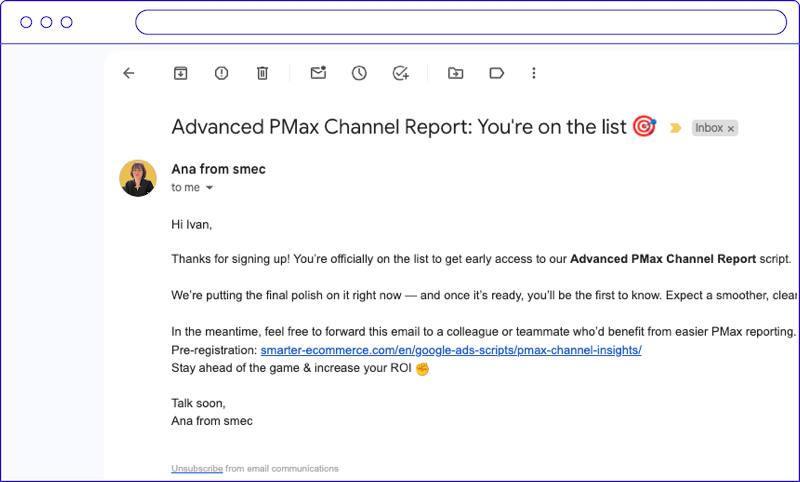
Task: Click the second browser window circle button
Action: (x=46, y=22)
